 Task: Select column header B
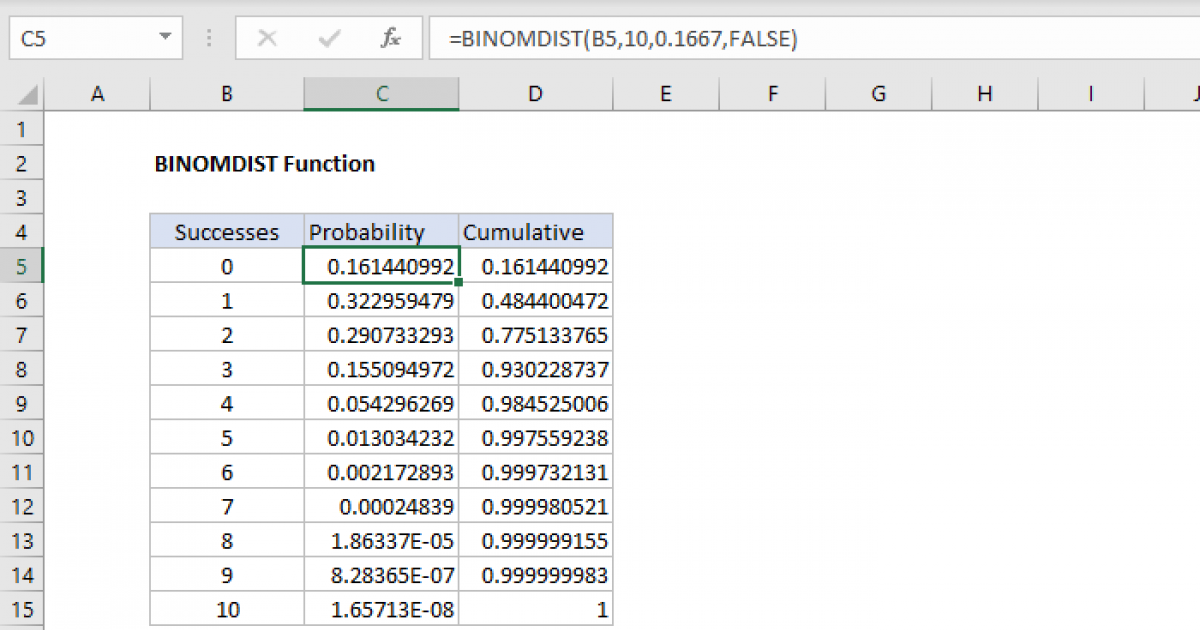click(x=226, y=92)
